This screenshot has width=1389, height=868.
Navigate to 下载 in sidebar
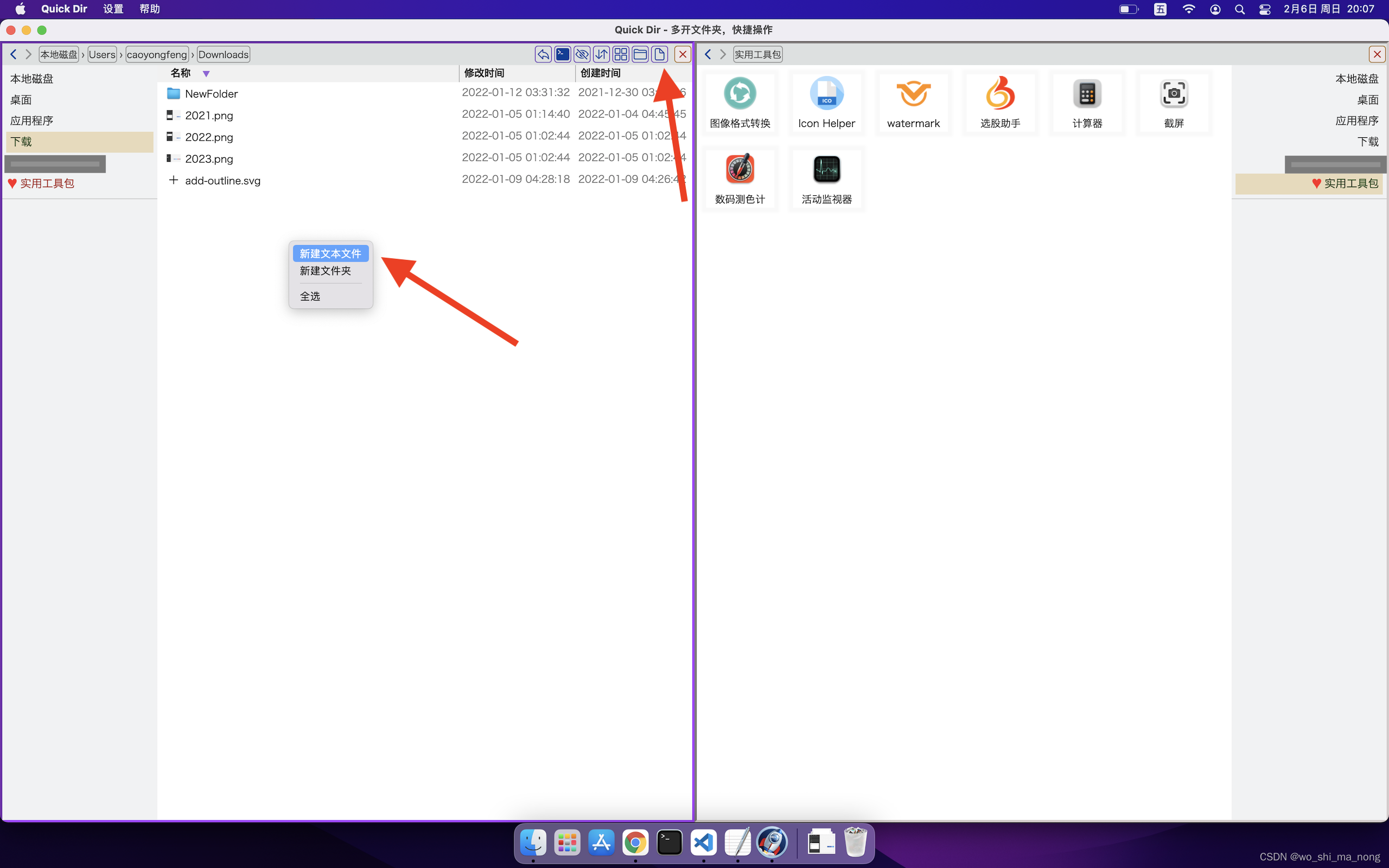[x=22, y=141]
